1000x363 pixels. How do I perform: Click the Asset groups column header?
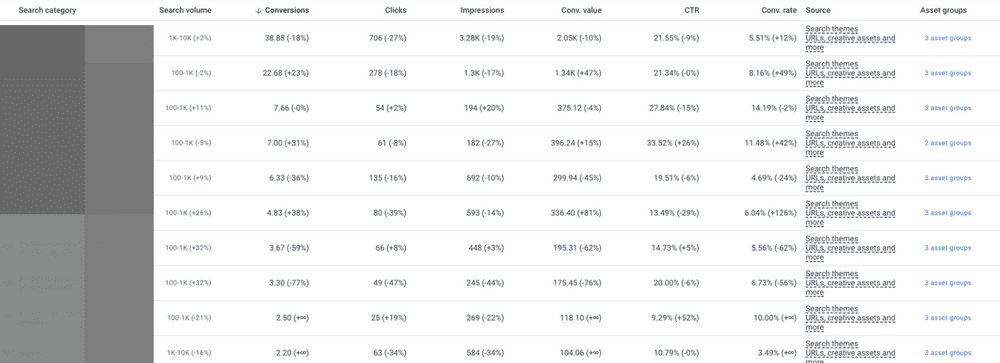pyautogui.click(x=943, y=11)
